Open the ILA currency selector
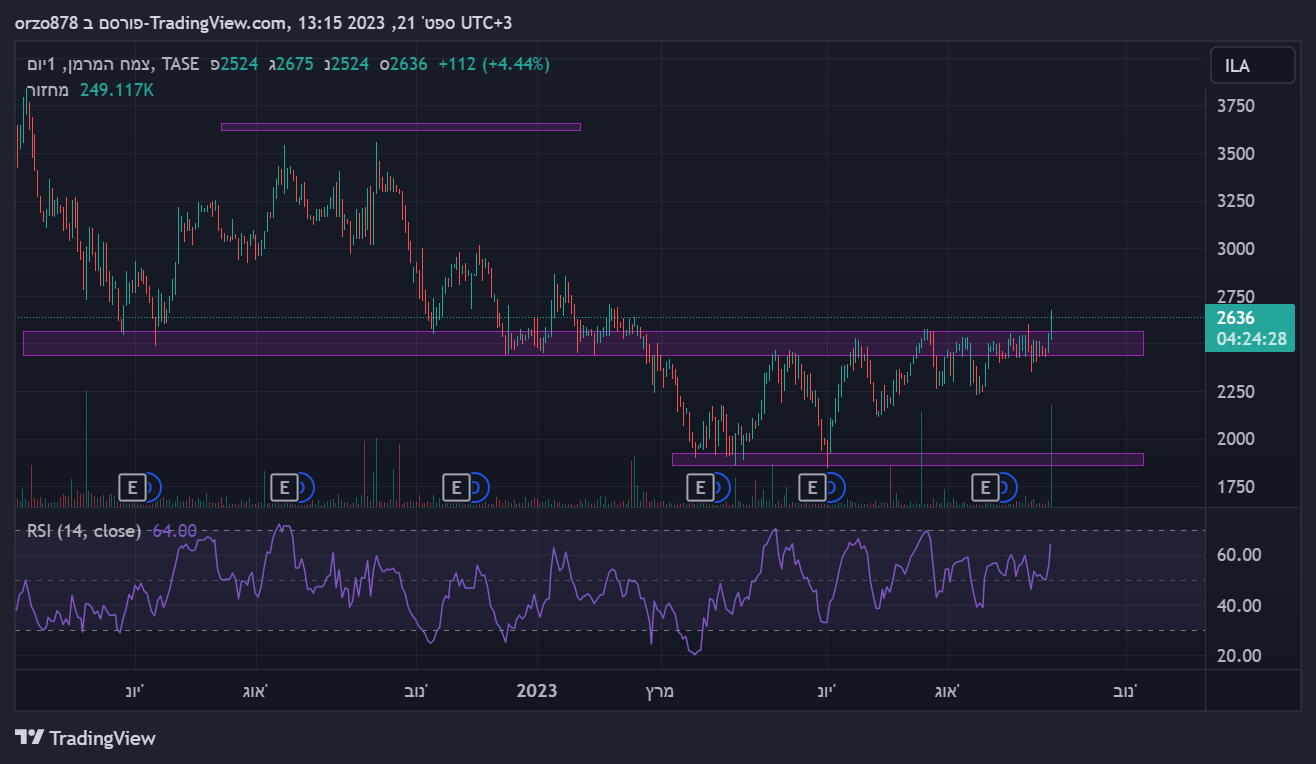The image size is (1316, 764). (x=1244, y=67)
